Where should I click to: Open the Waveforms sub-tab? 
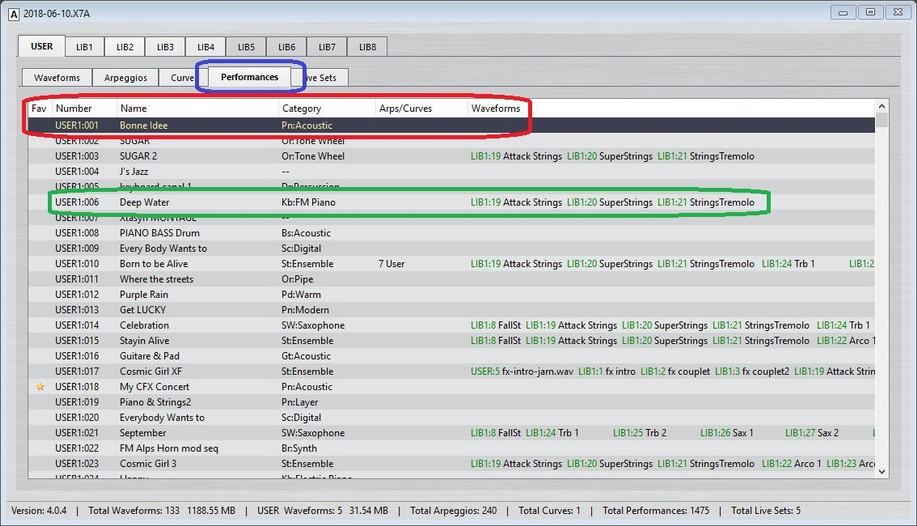pyautogui.click(x=57, y=77)
